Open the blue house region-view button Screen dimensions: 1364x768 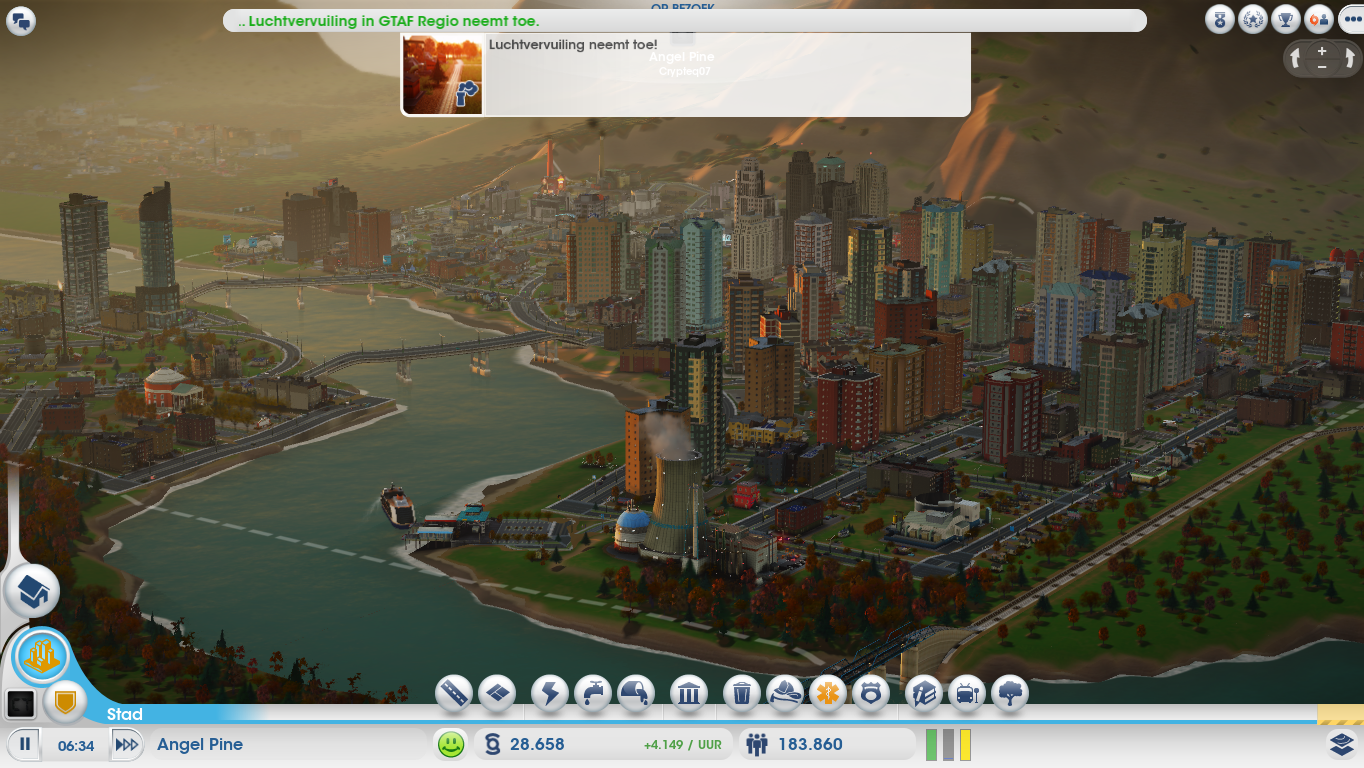click(x=32, y=591)
